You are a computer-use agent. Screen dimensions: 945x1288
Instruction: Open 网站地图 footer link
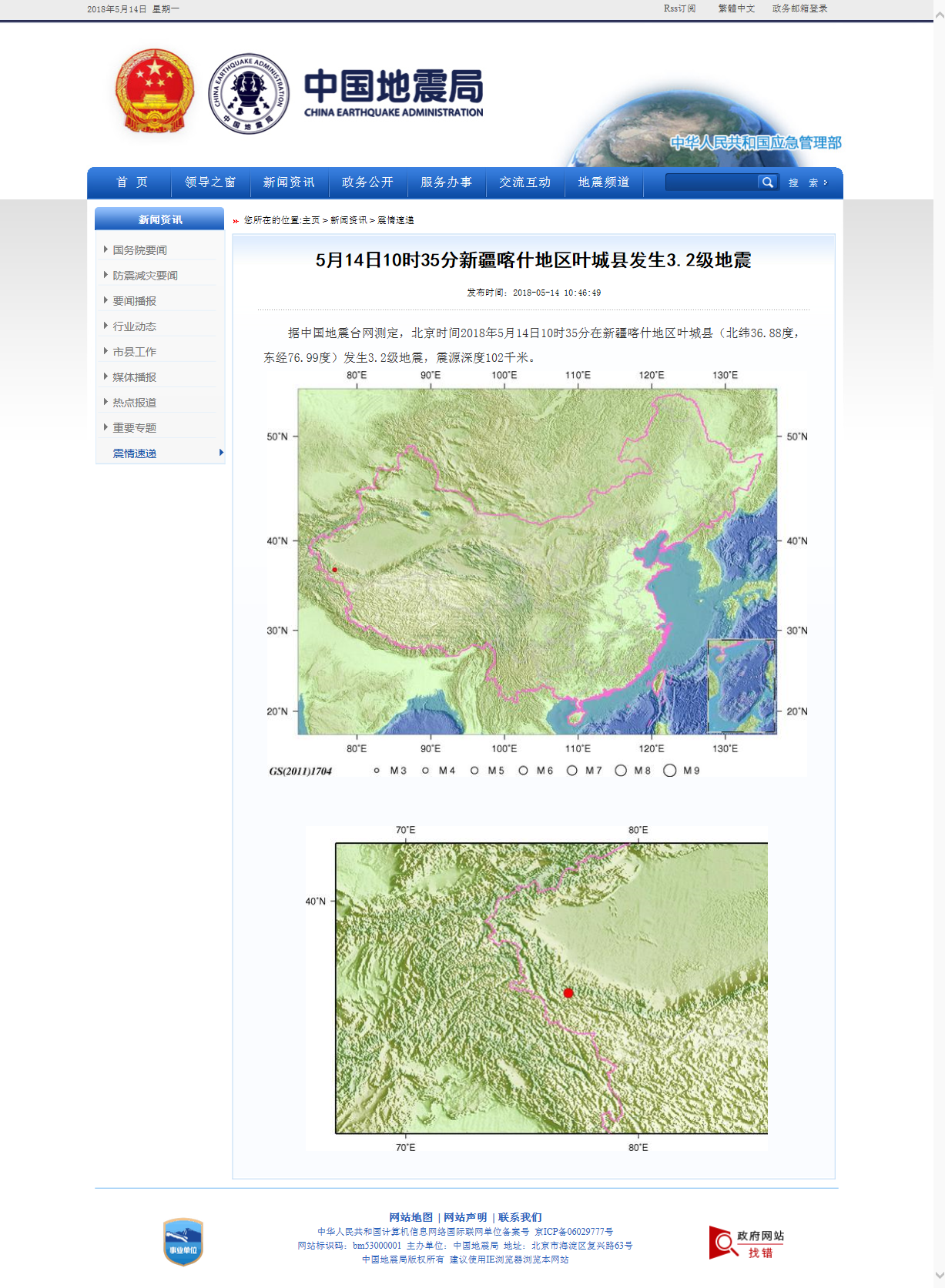click(411, 1217)
